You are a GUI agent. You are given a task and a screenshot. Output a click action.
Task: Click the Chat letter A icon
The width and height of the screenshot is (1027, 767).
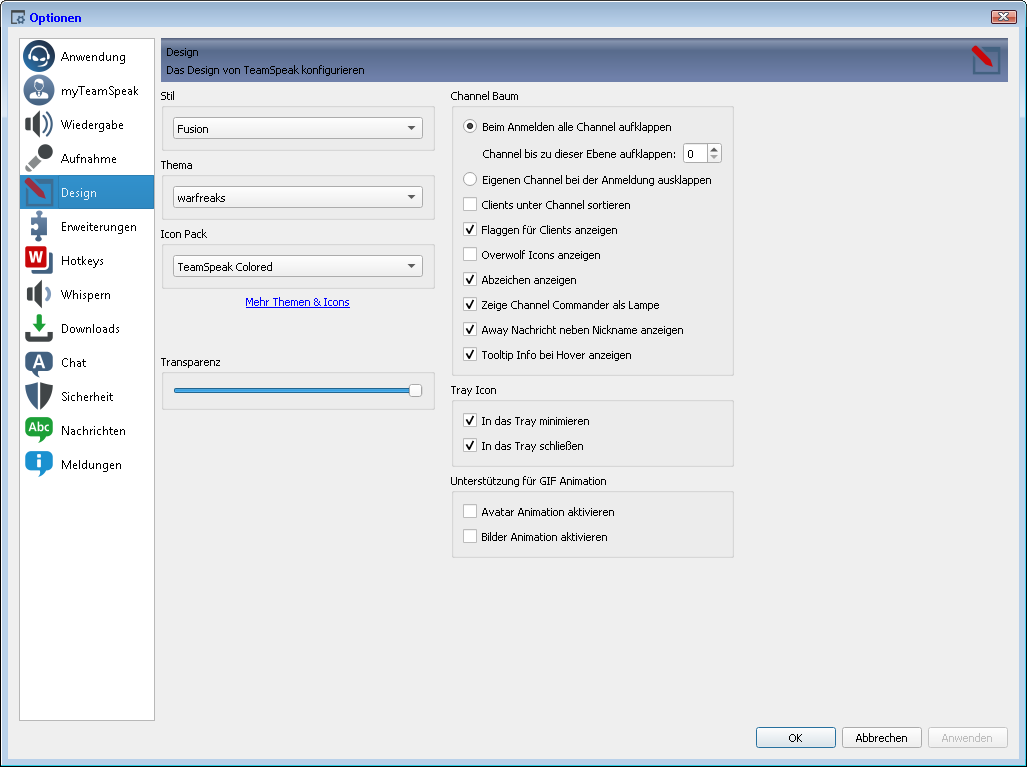click(x=39, y=362)
